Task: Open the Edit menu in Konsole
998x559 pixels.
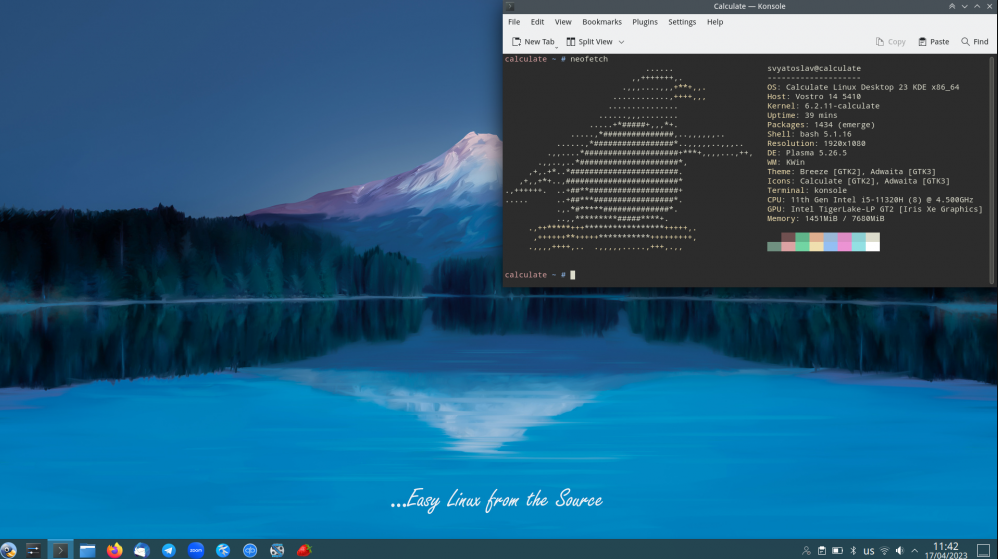Action: pyautogui.click(x=537, y=22)
